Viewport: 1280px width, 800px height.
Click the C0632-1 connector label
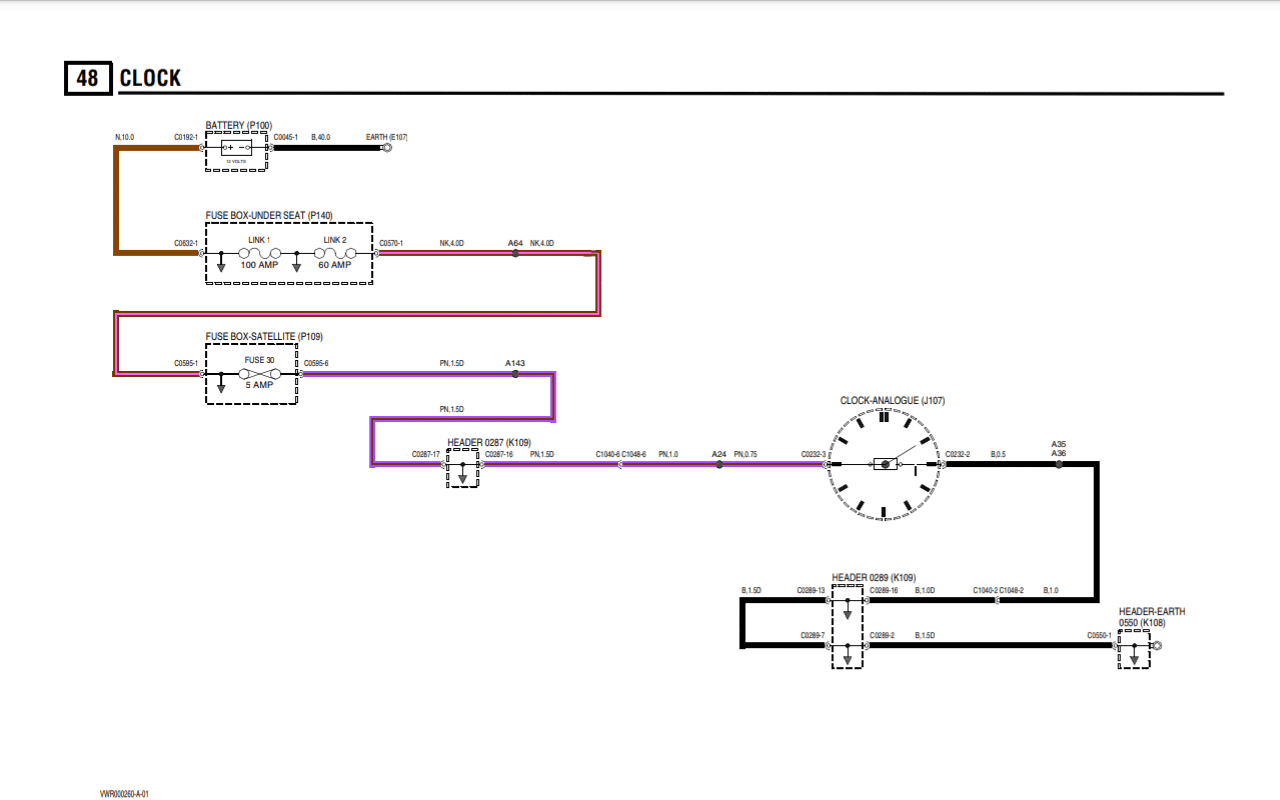(x=185, y=243)
